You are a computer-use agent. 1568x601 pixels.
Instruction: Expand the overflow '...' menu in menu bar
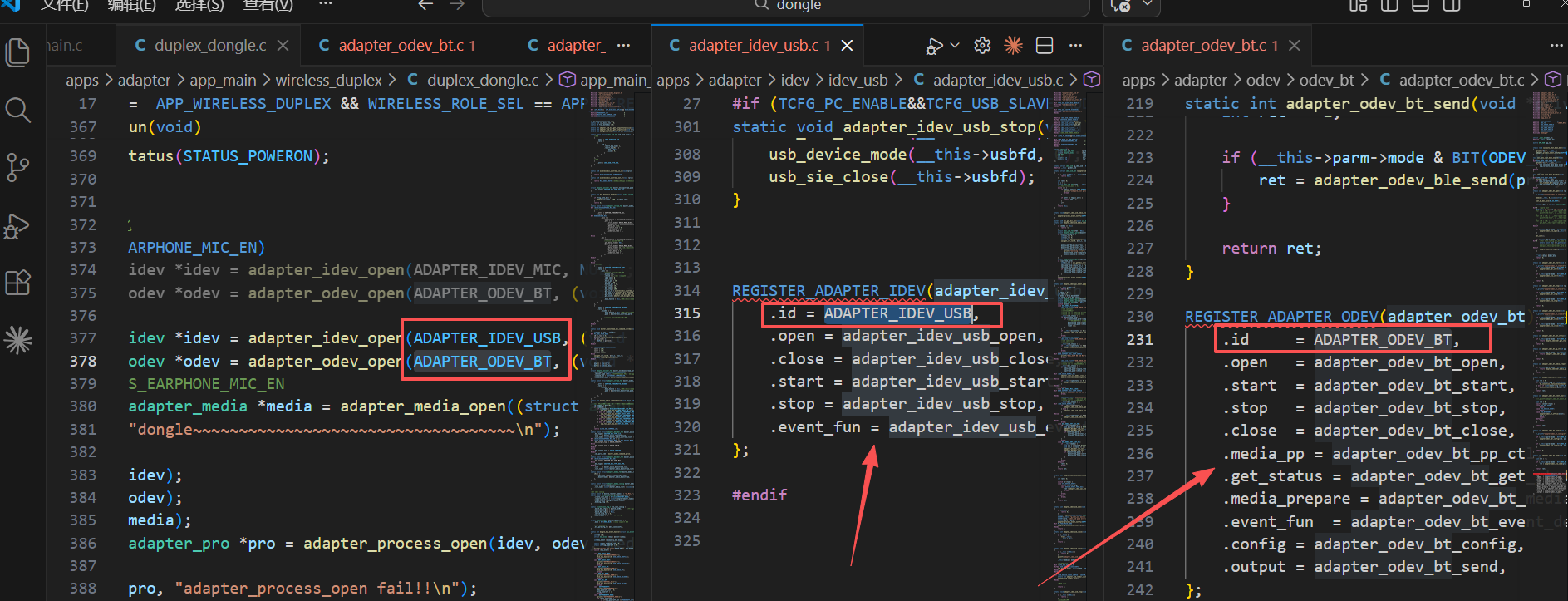[326, 5]
